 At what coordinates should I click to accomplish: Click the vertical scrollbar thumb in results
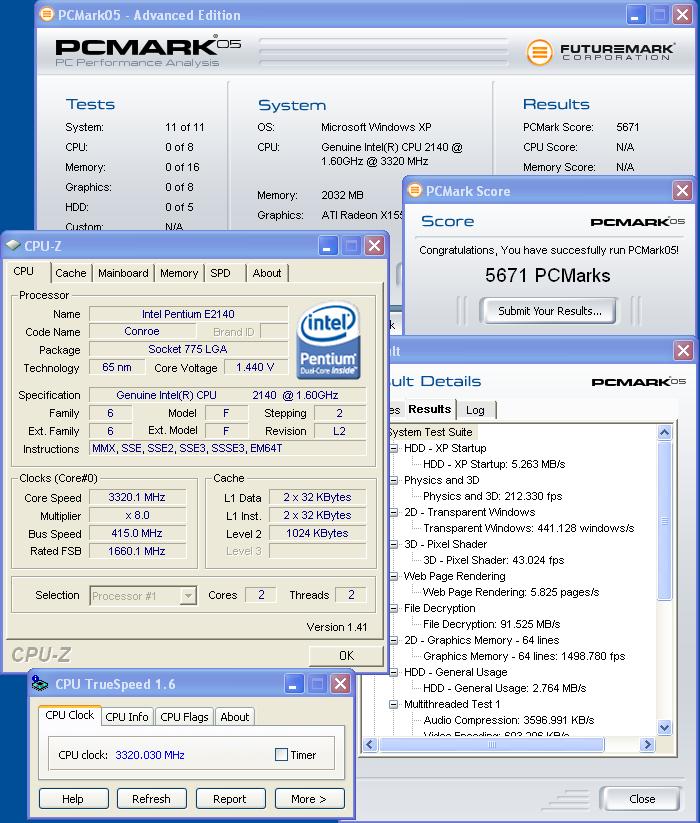(665, 521)
